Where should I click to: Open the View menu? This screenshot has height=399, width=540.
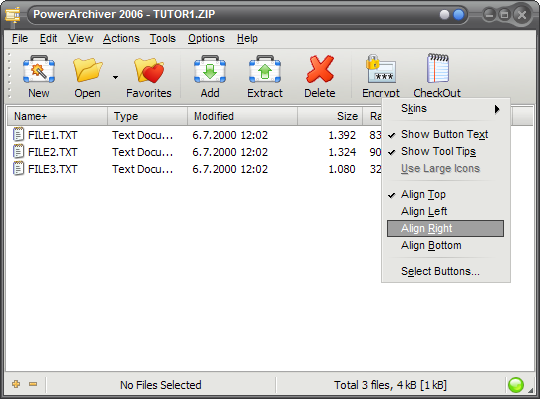(80, 38)
